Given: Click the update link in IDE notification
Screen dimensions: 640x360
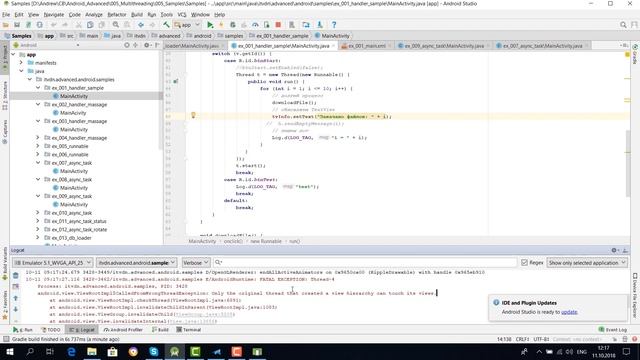Looking at the screenshot, I should (569, 312).
